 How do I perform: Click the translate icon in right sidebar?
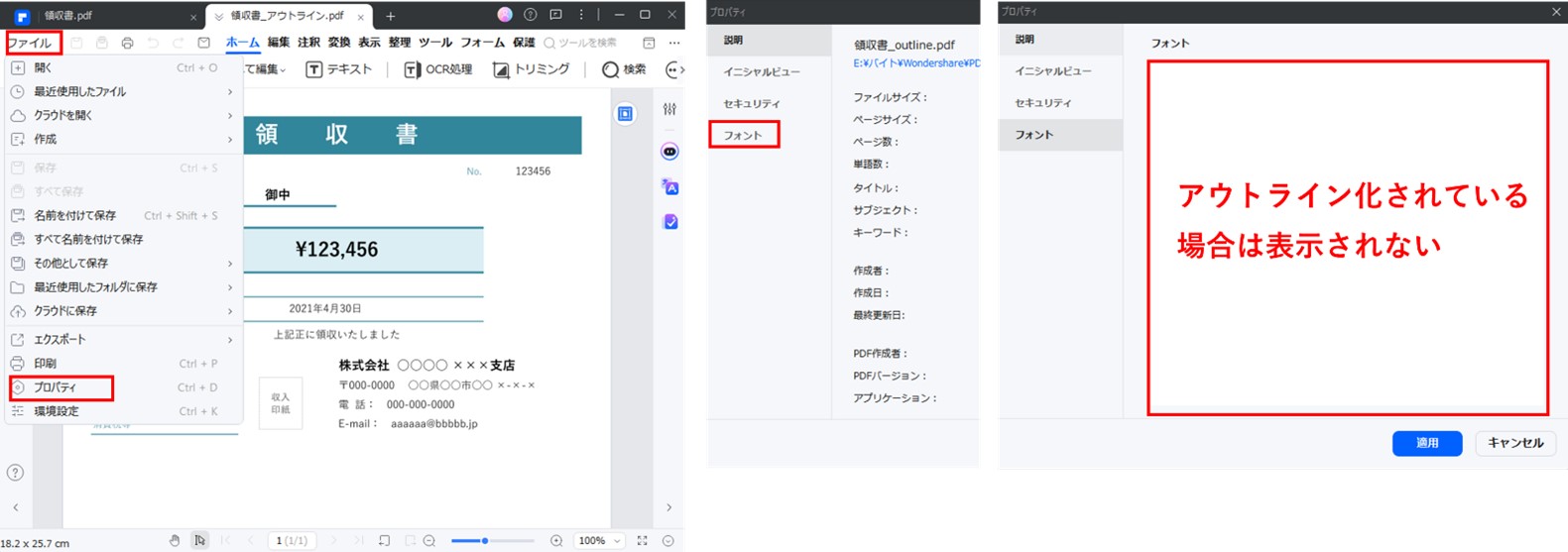pyautogui.click(x=670, y=186)
